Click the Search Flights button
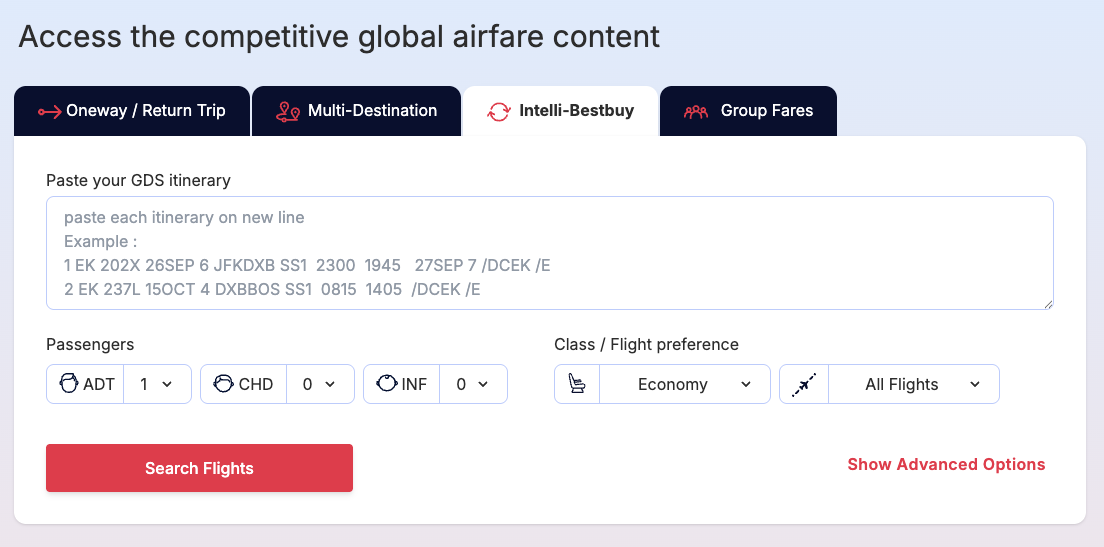The width and height of the screenshot is (1104, 547). [x=199, y=468]
